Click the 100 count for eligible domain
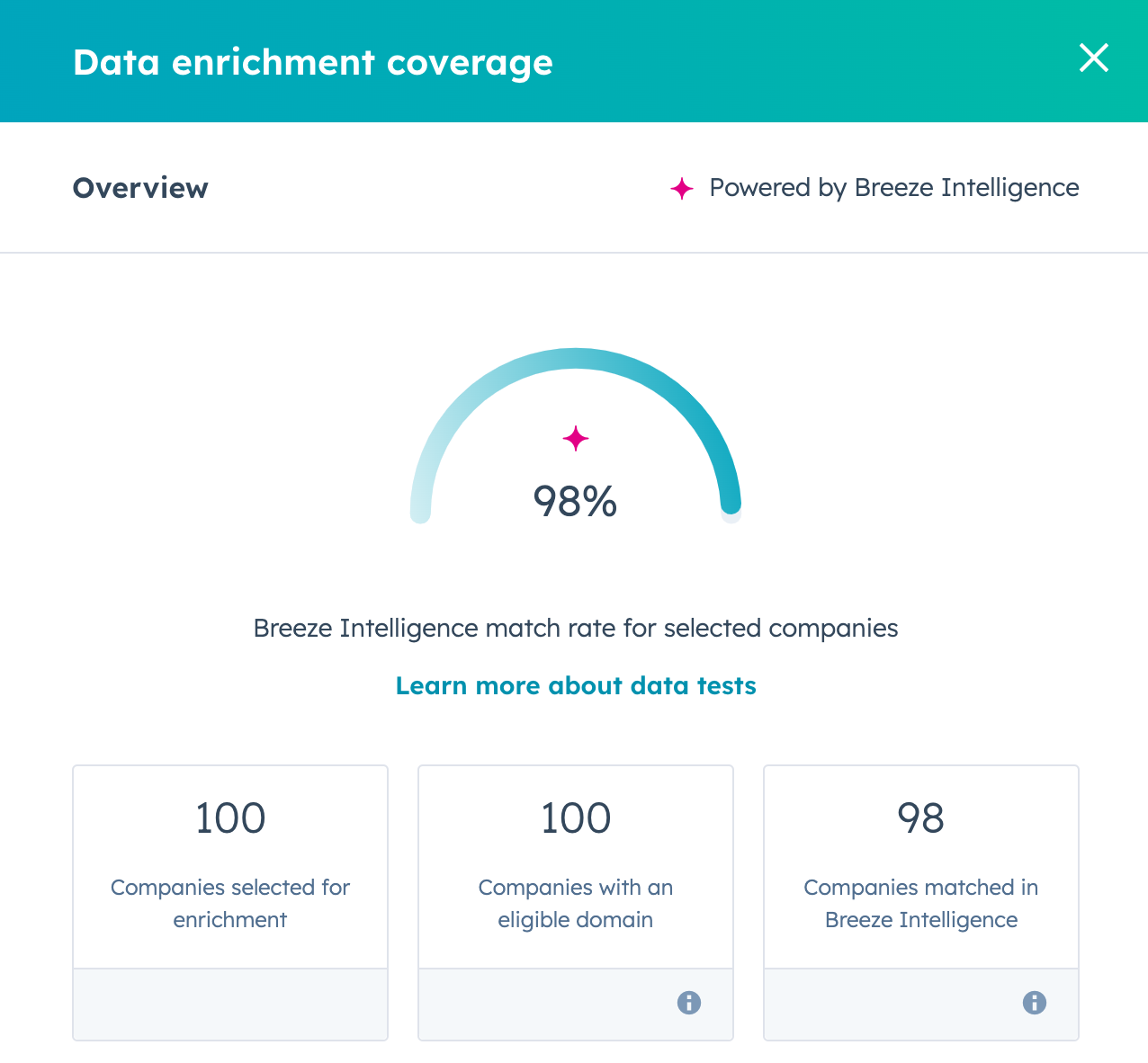The image size is (1148, 1063). [x=576, y=818]
